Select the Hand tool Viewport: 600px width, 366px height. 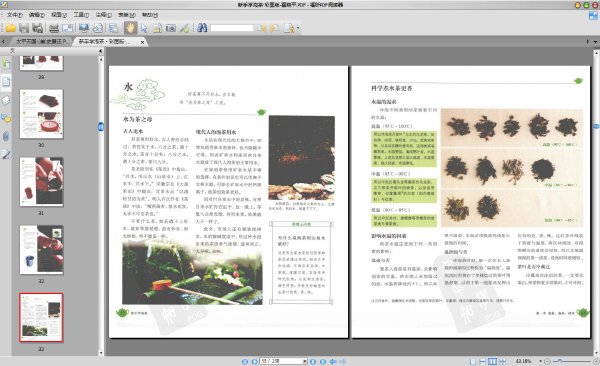130,28
